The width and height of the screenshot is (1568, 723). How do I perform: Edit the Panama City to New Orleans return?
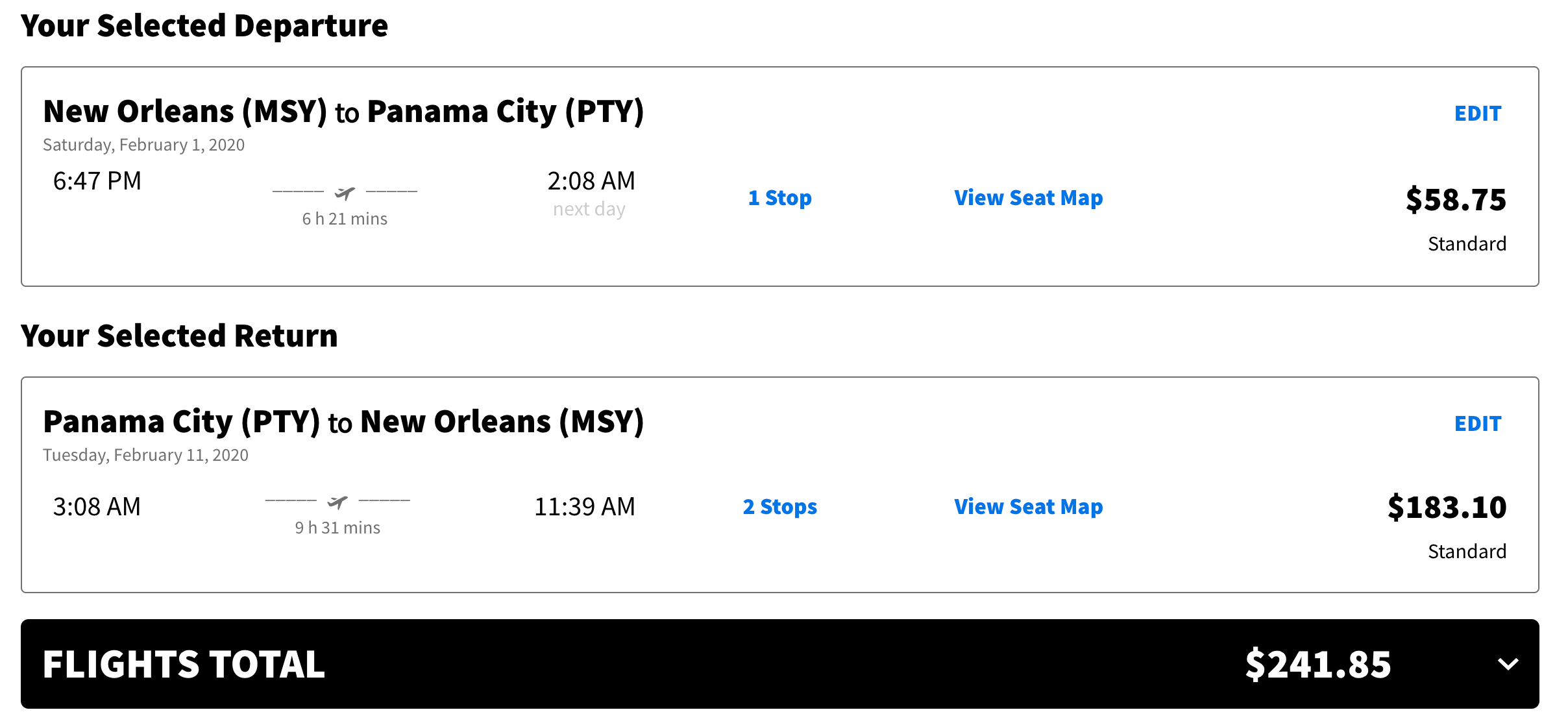[1477, 424]
